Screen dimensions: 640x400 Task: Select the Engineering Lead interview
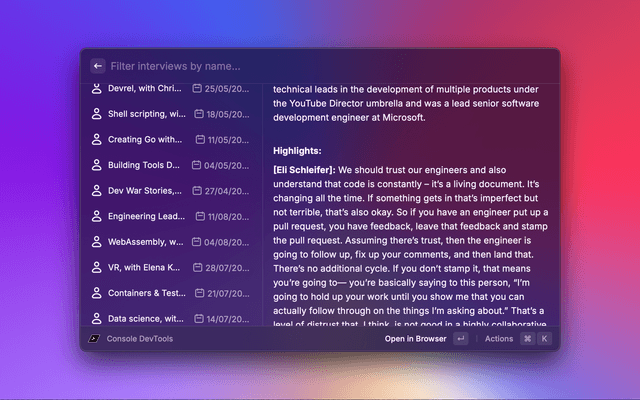click(146, 216)
